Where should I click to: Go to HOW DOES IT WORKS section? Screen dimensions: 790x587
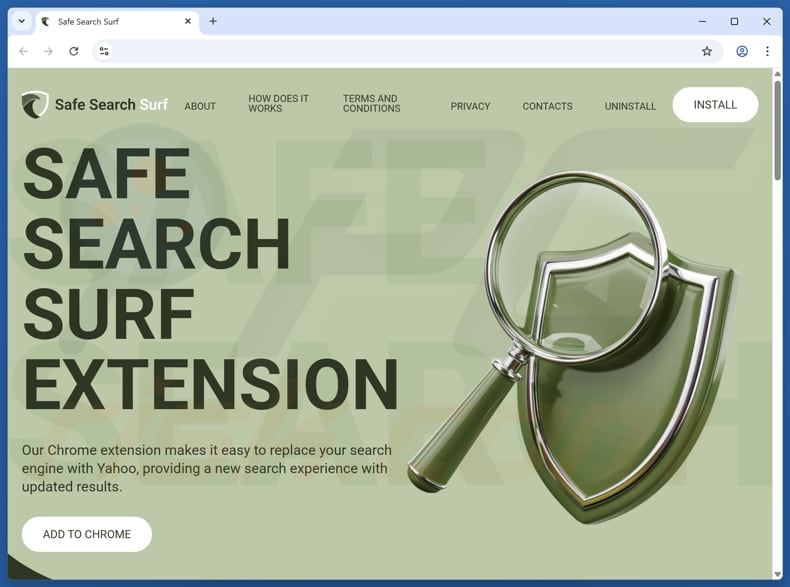(x=278, y=103)
